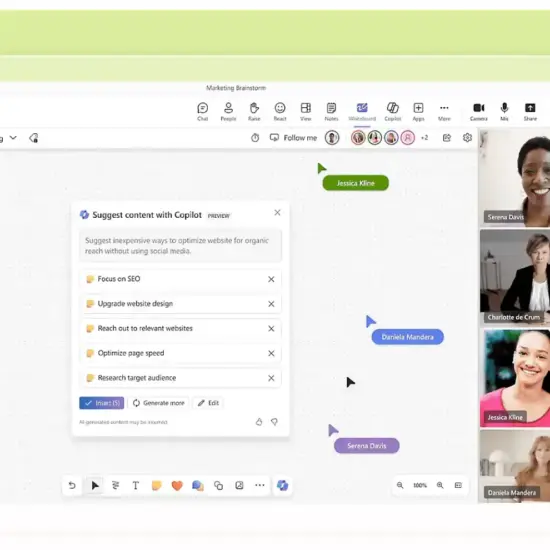Screen dimensions: 550x550
Task: Open the inking pen tool
Action: tap(115, 485)
